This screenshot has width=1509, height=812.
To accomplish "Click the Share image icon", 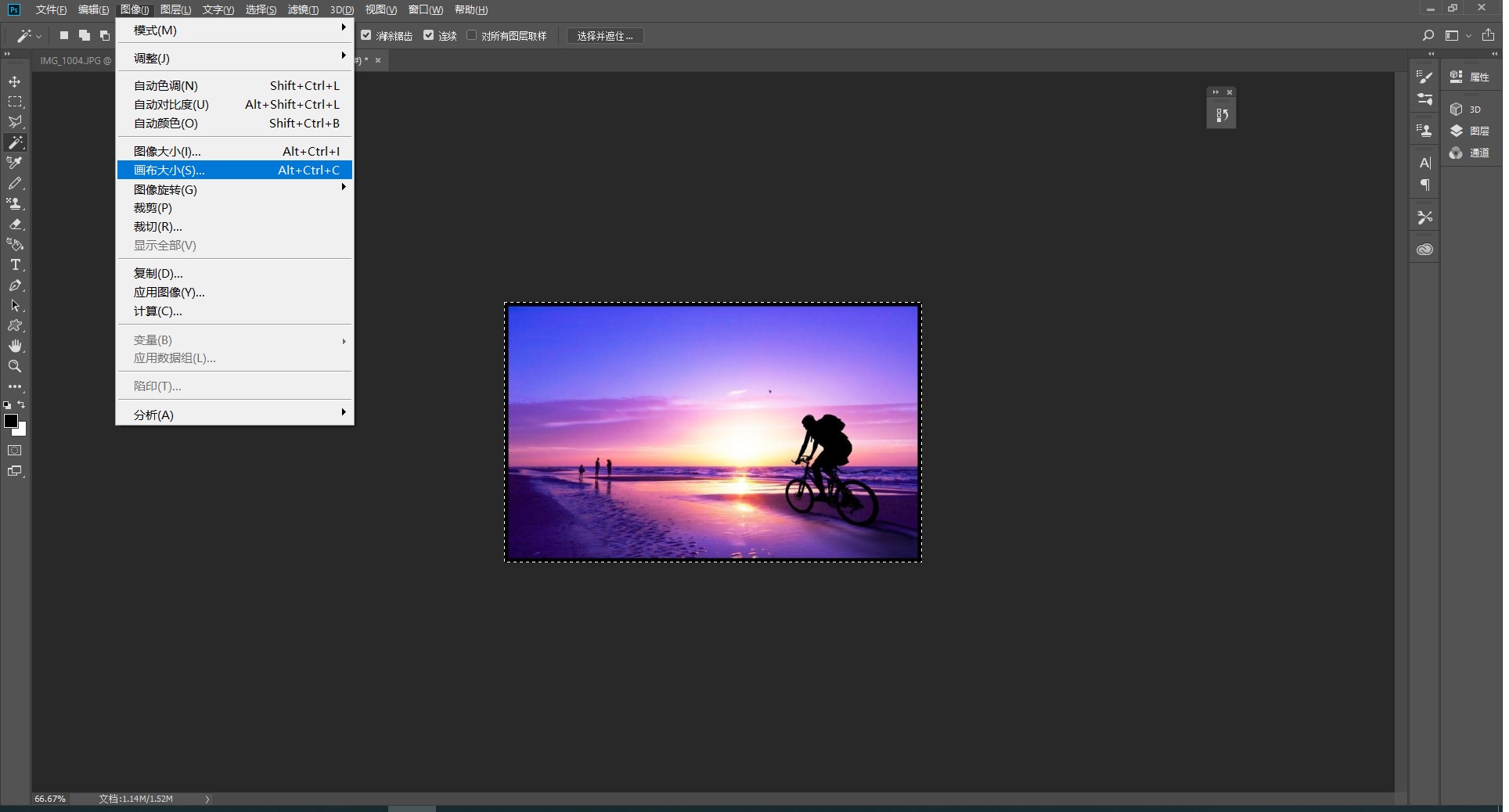I will click(1488, 35).
